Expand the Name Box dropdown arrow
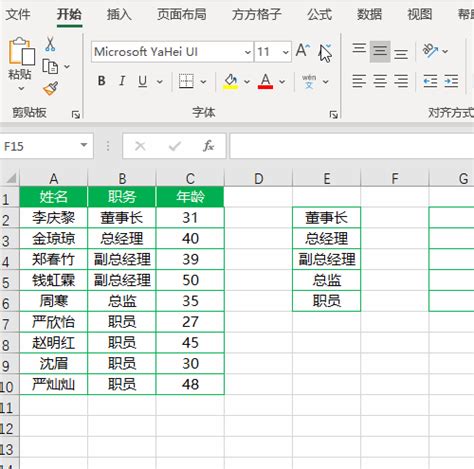 (x=84, y=145)
